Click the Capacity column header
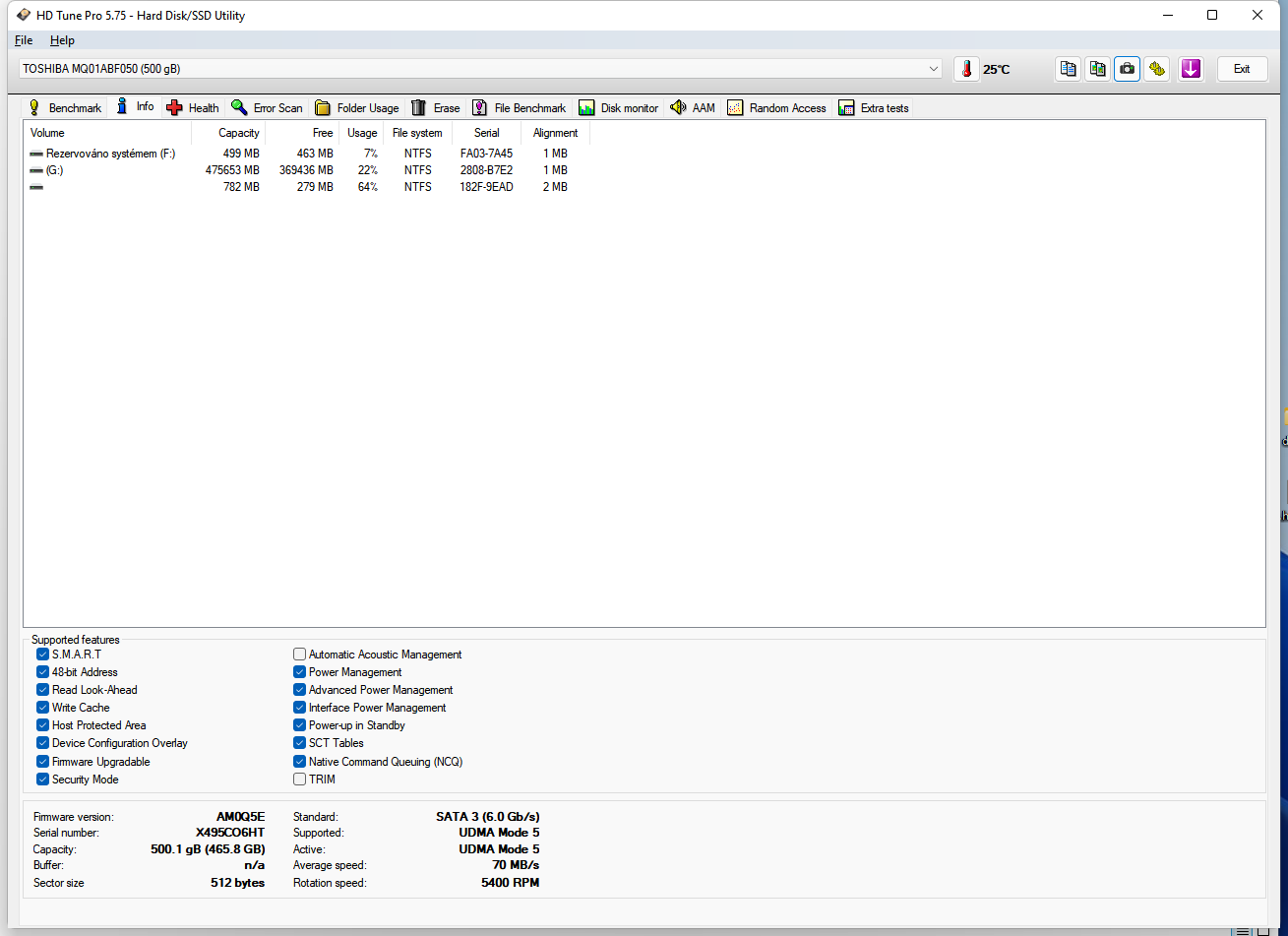Viewport: 1288px width, 936px height. pyautogui.click(x=238, y=133)
